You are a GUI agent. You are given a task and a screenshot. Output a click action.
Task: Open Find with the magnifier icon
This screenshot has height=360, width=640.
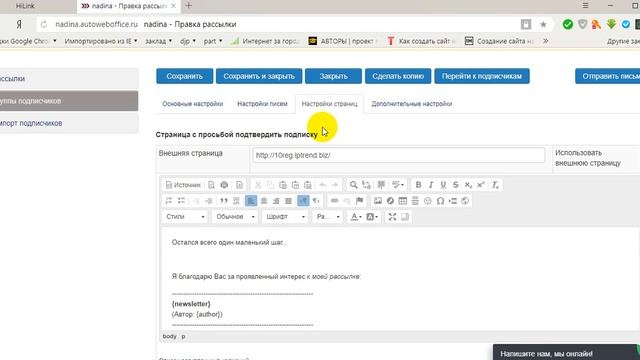353,185
